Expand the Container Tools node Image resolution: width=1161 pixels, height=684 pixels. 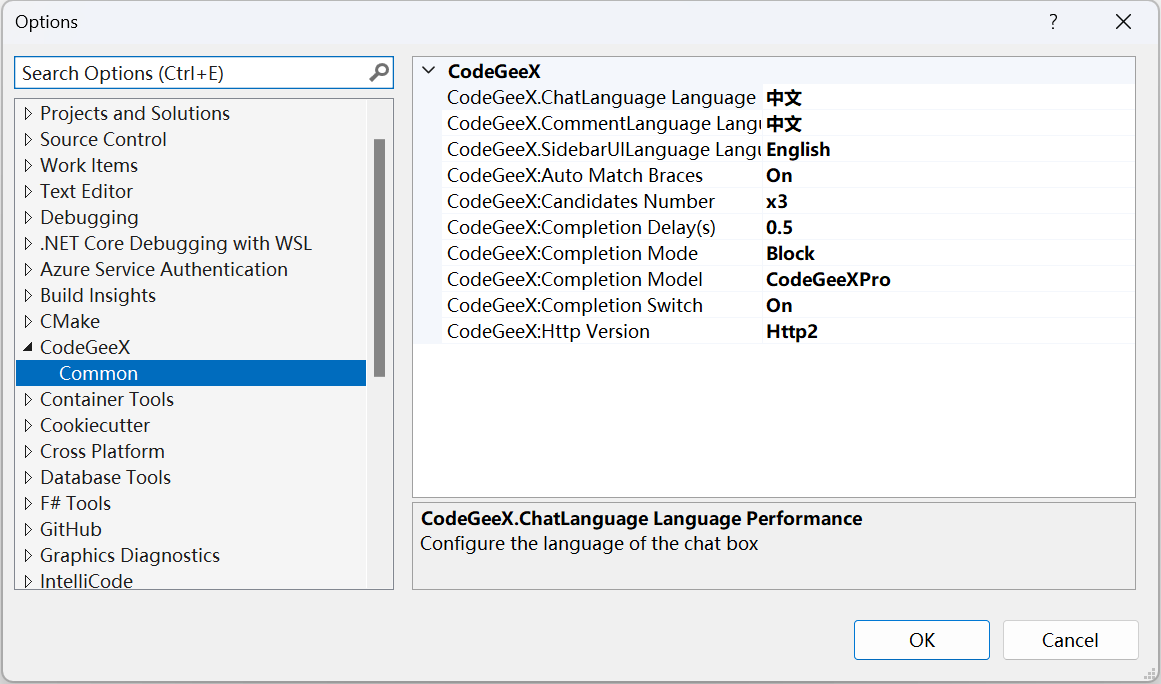coord(28,400)
